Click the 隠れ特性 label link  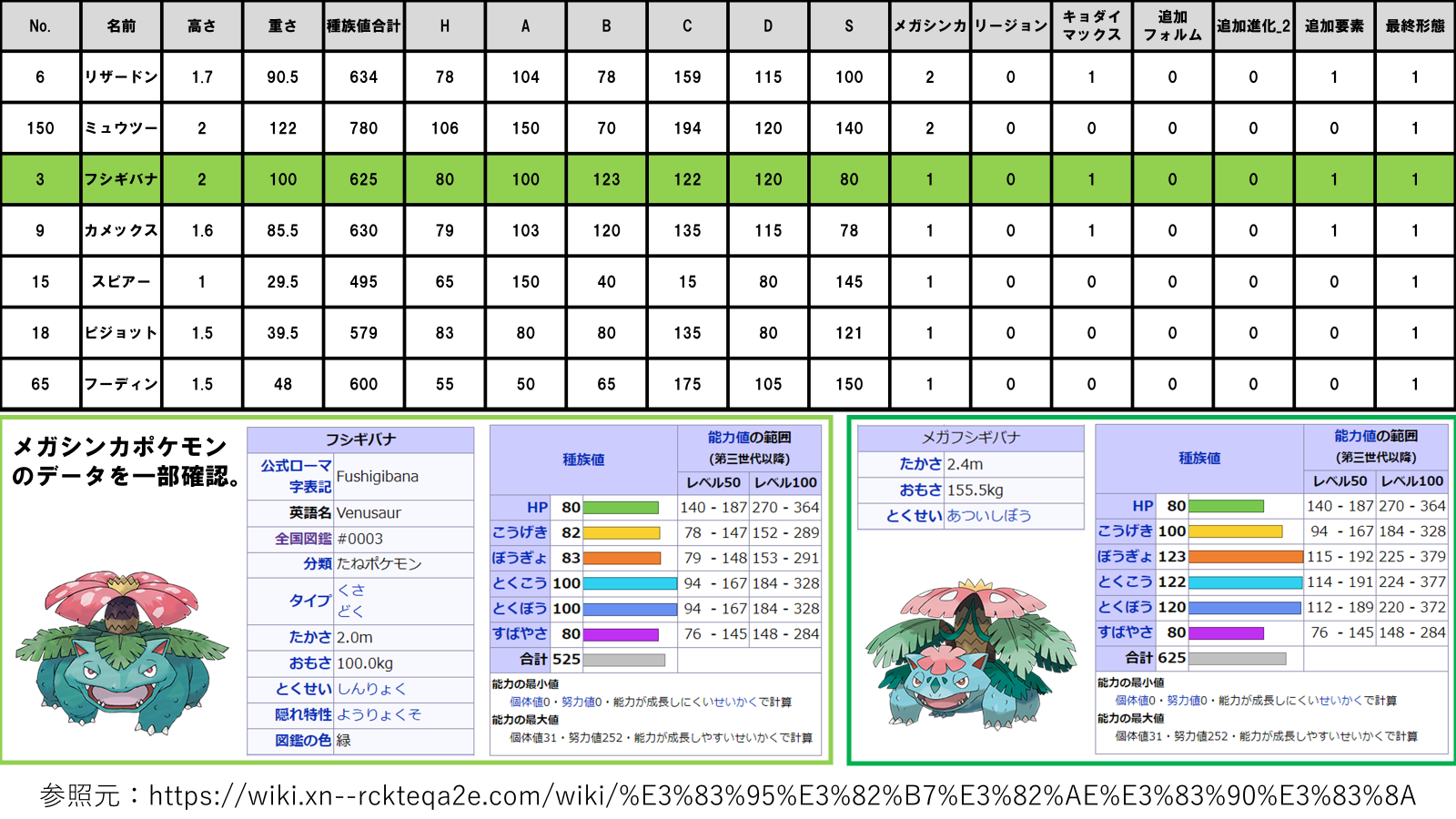pyautogui.click(x=303, y=714)
